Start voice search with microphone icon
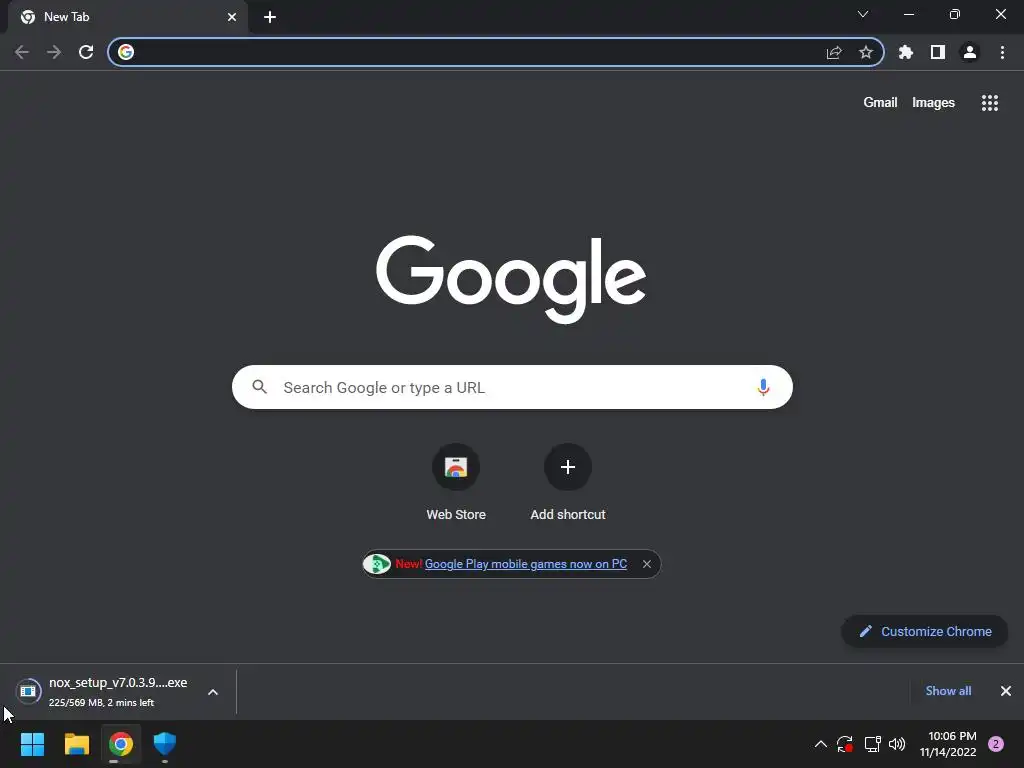Screen dimensions: 1024x768 763,387
